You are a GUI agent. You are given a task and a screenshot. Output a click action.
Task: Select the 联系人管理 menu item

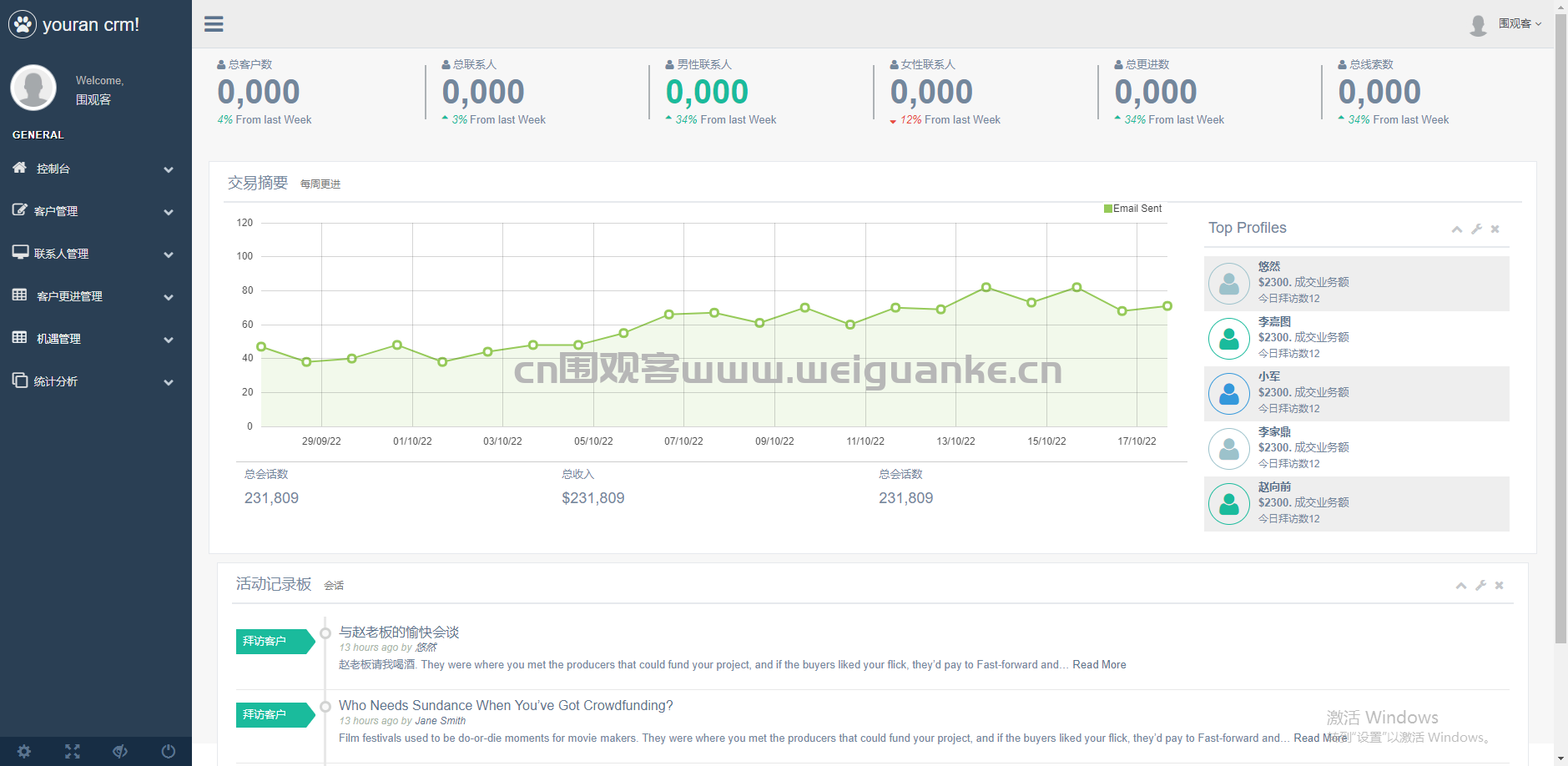[96, 254]
